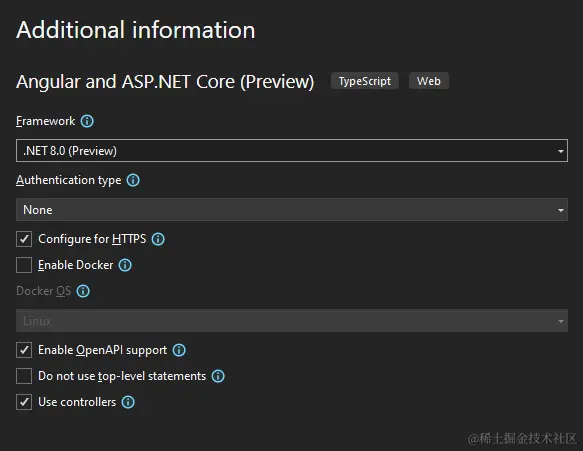The height and width of the screenshot is (451, 583).
Task: Show info for top-level statements option
Action: [x=218, y=376]
